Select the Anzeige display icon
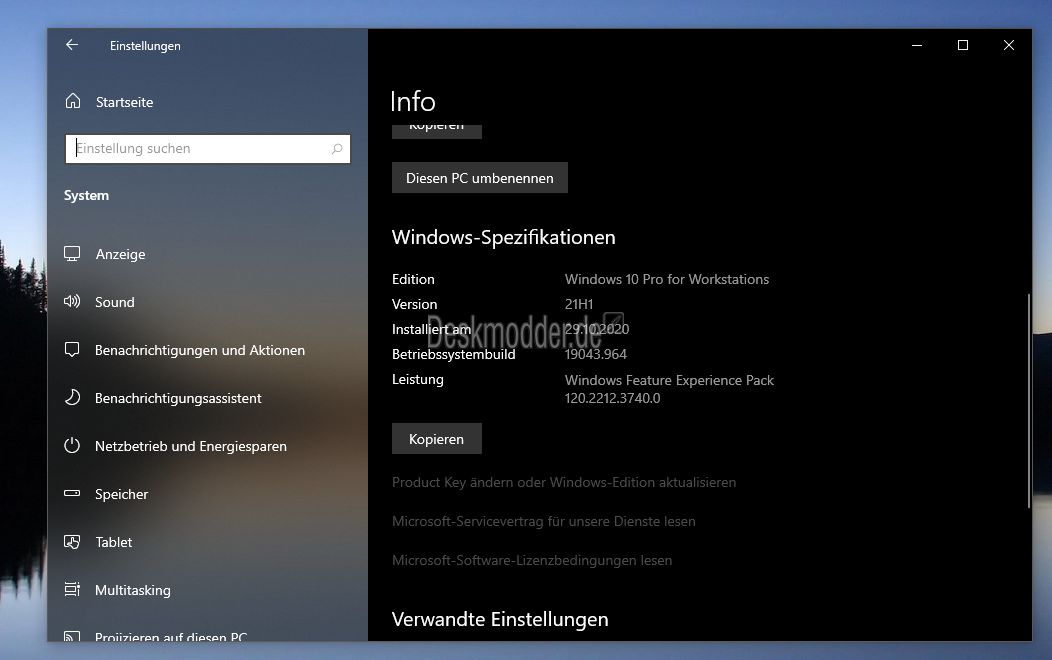The width and height of the screenshot is (1052, 660). 72,254
